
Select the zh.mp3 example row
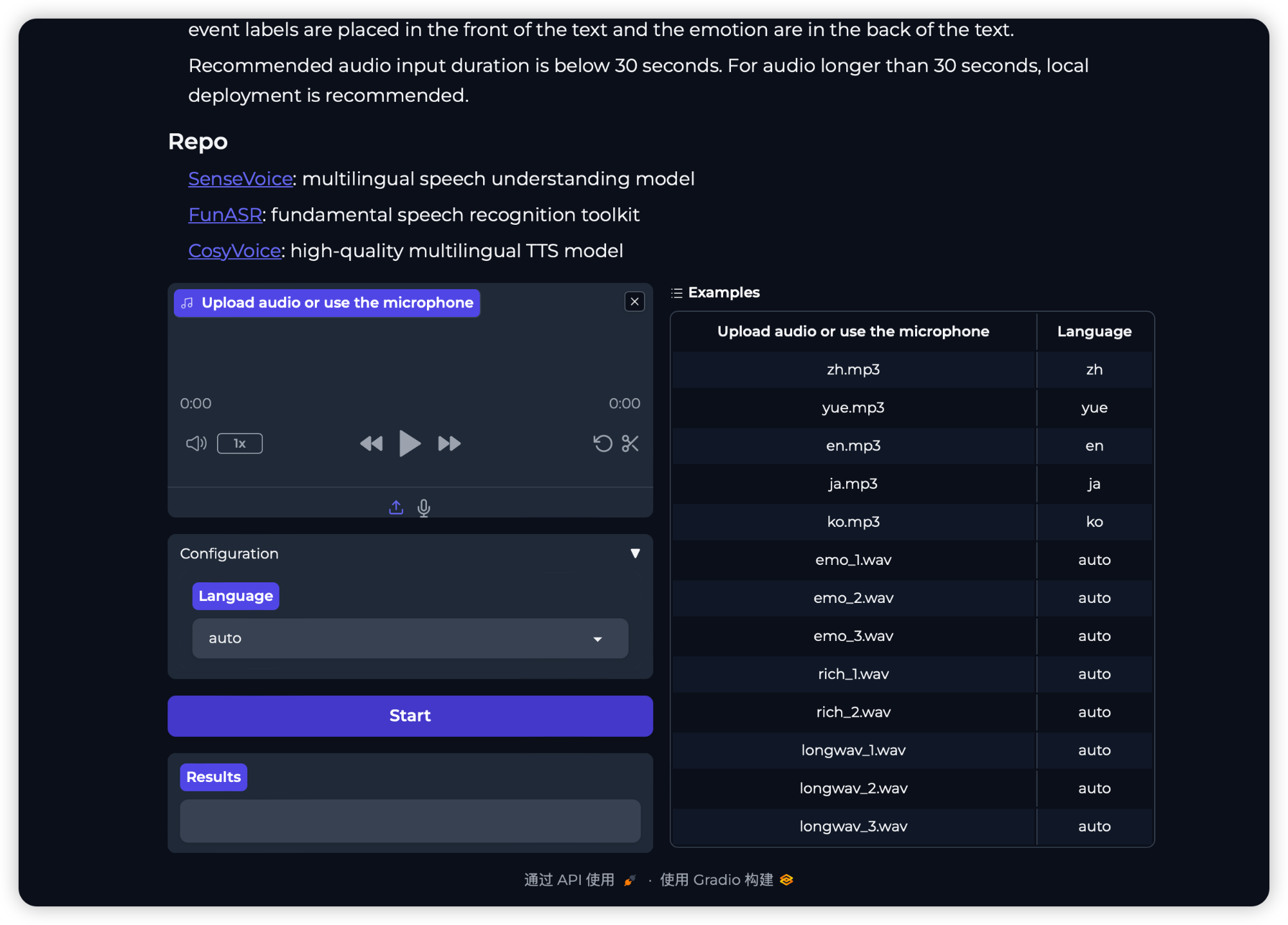coord(853,370)
